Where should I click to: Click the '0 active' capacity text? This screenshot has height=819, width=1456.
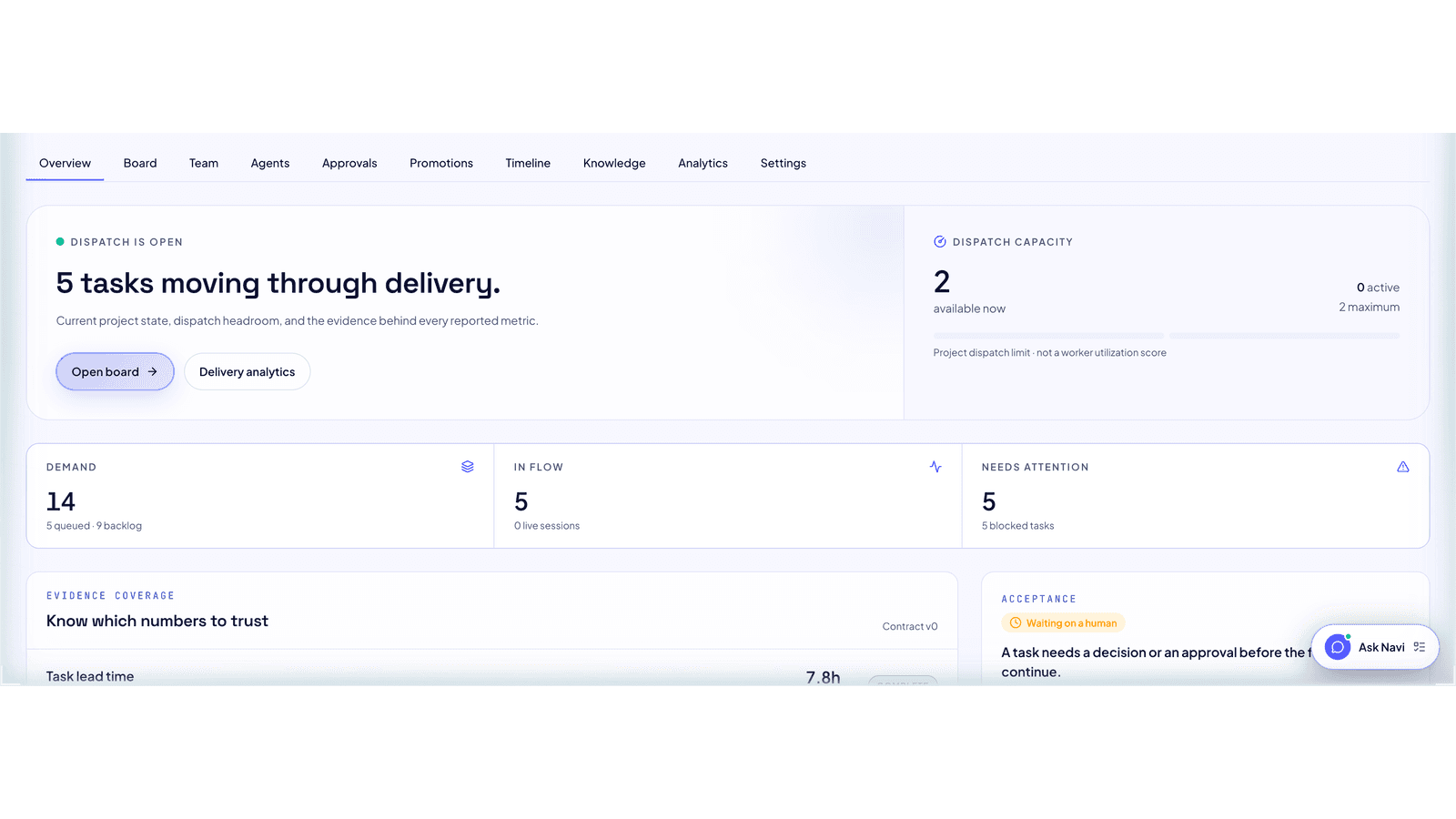point(1378,288)
